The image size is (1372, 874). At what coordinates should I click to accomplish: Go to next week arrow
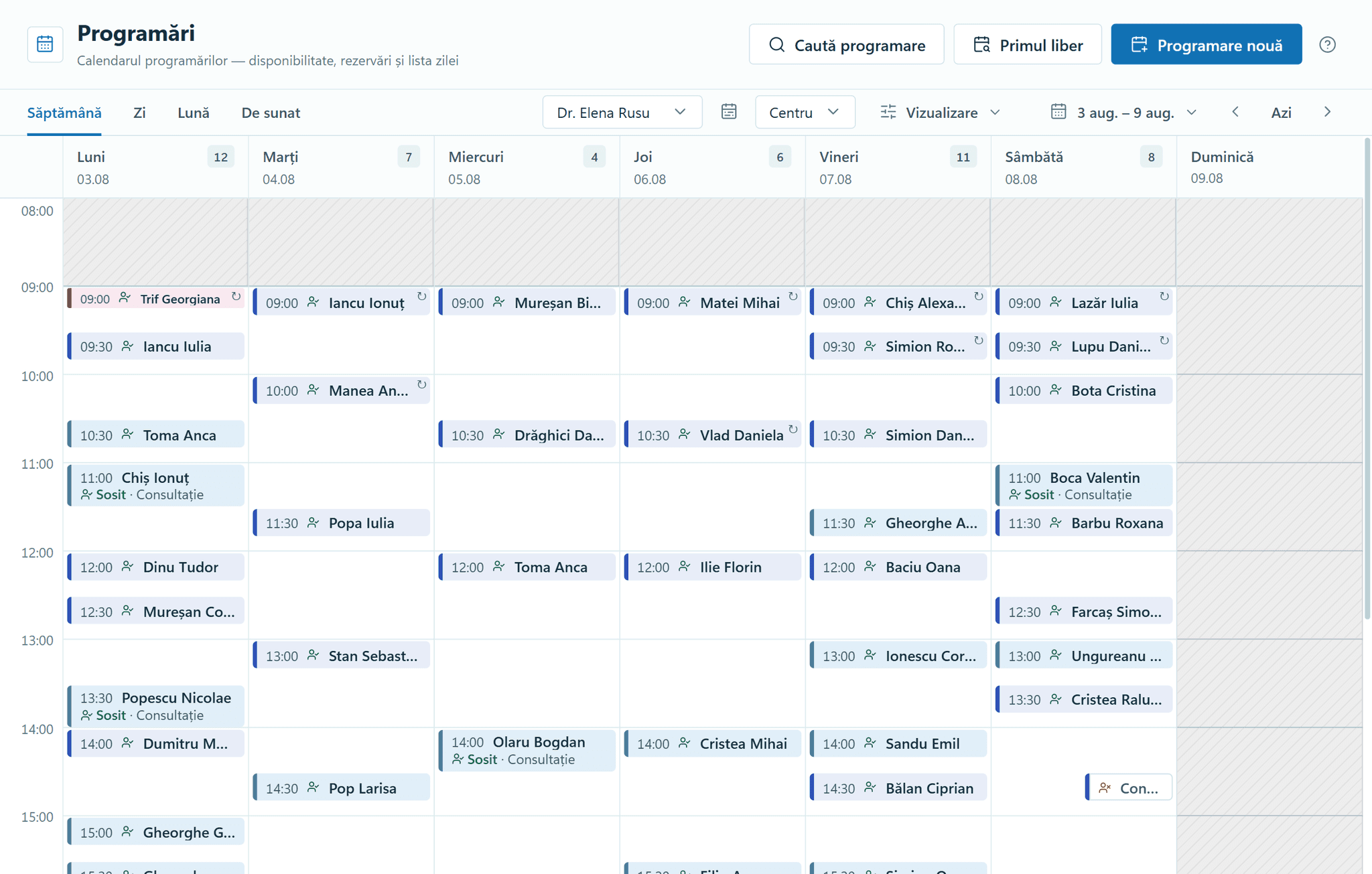click(1327, 112)
